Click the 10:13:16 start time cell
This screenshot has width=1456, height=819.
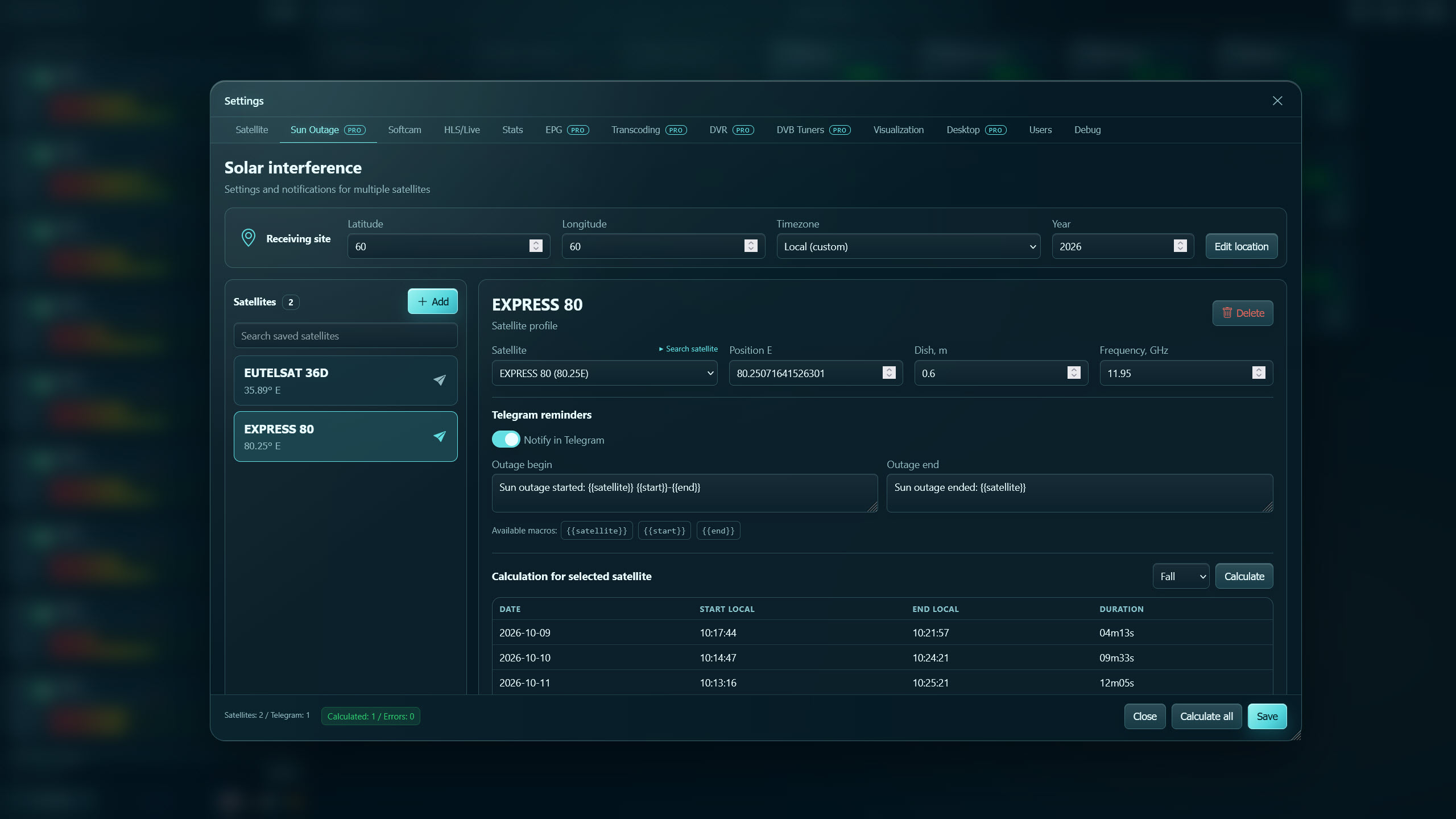[718, 682]
